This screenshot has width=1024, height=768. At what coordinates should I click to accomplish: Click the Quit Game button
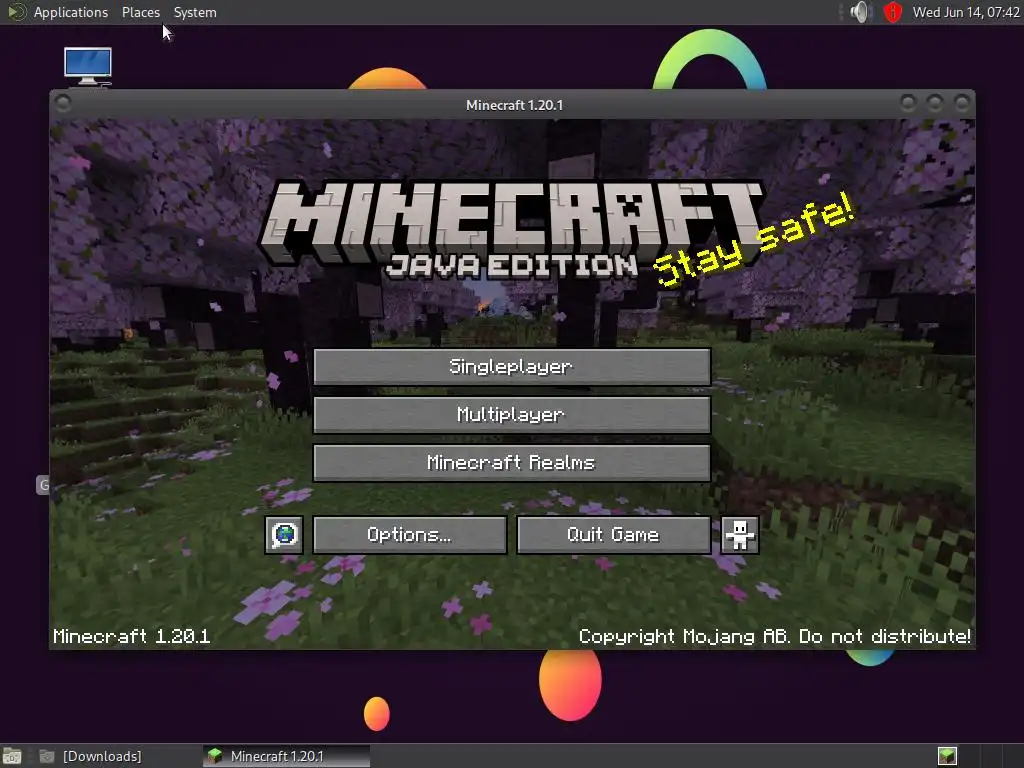pyautogui.click(x=614, y=535)
